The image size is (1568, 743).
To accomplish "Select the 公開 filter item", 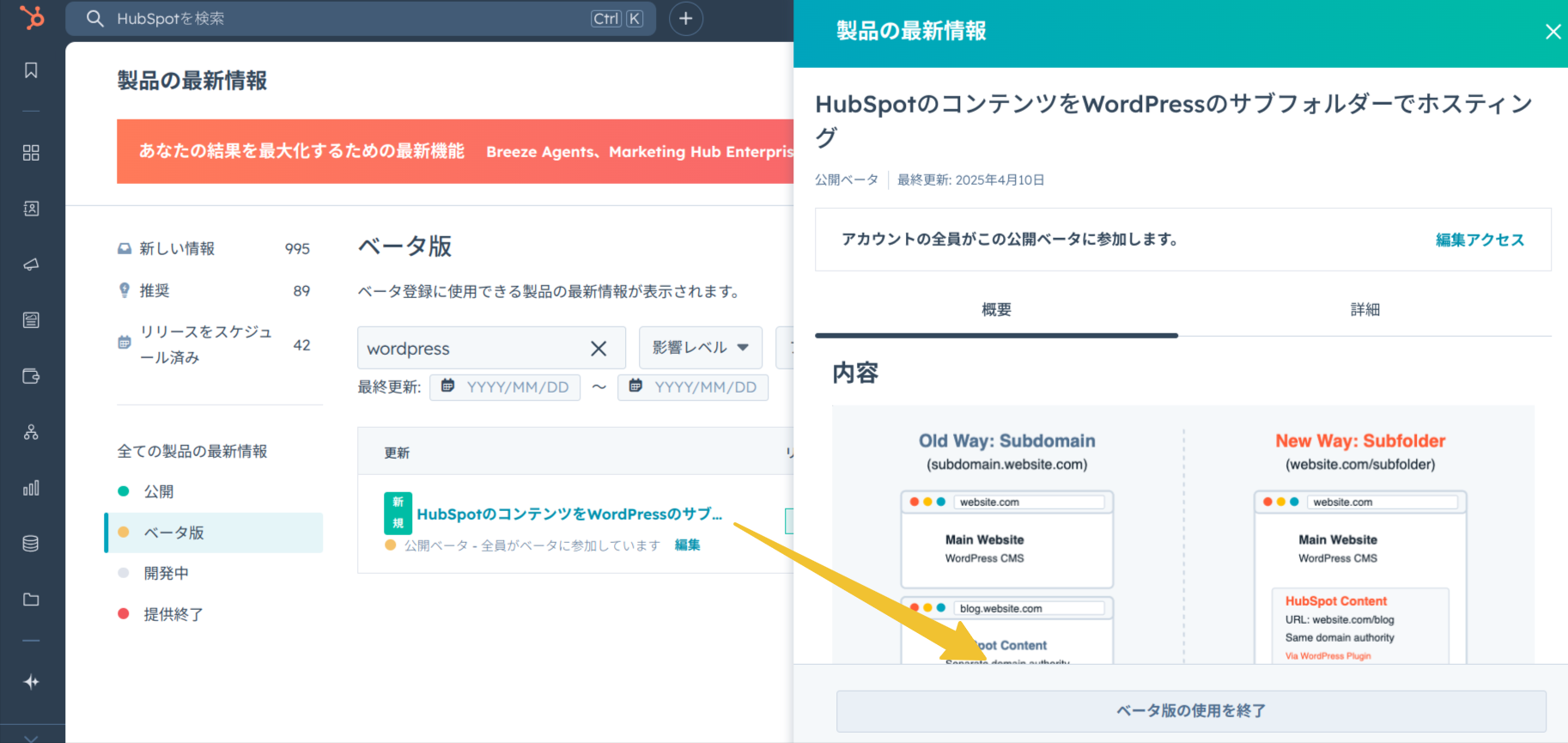I will tap(213, 491).
